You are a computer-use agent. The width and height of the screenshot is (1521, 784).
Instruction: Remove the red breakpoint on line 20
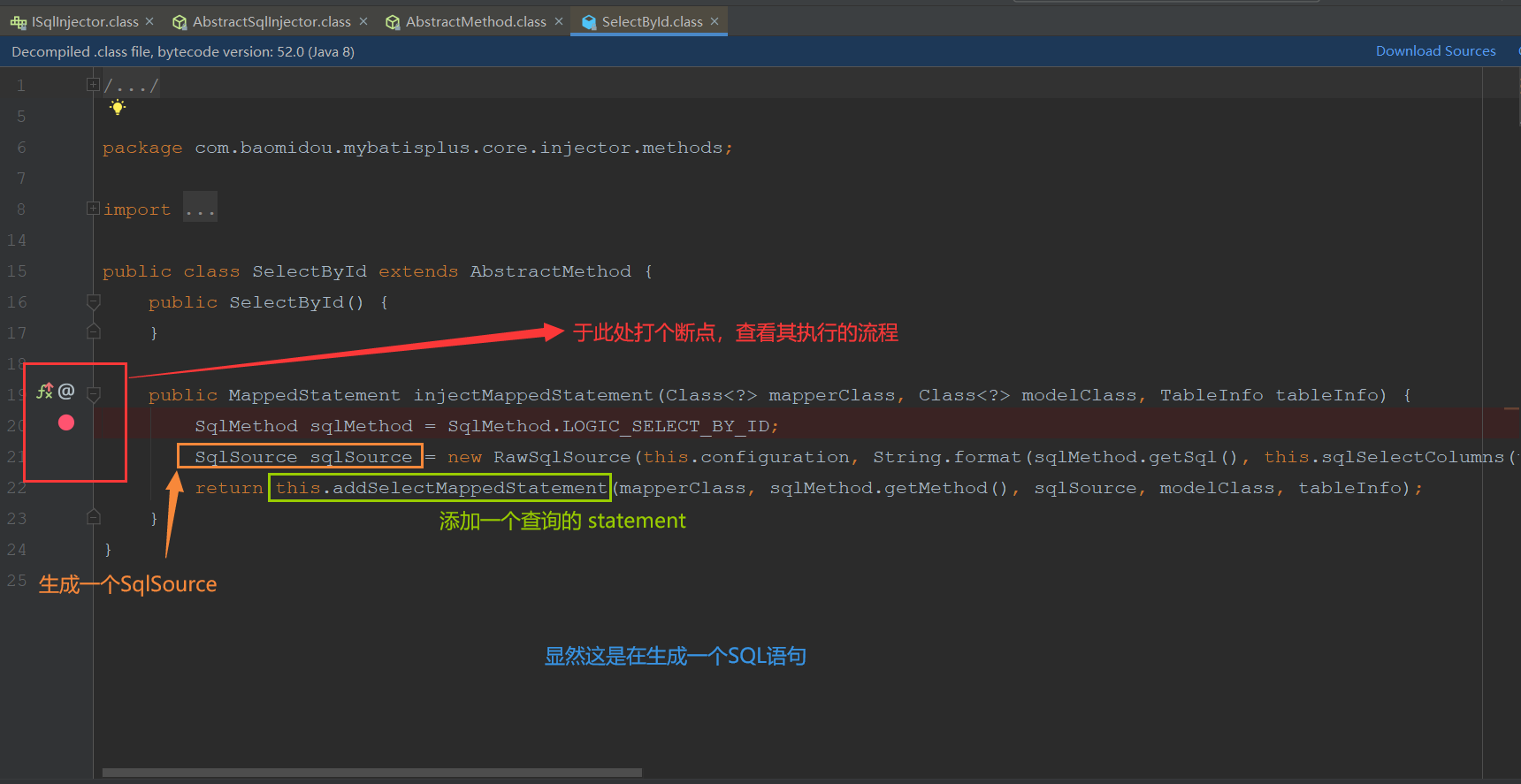(x=66, y=422)
